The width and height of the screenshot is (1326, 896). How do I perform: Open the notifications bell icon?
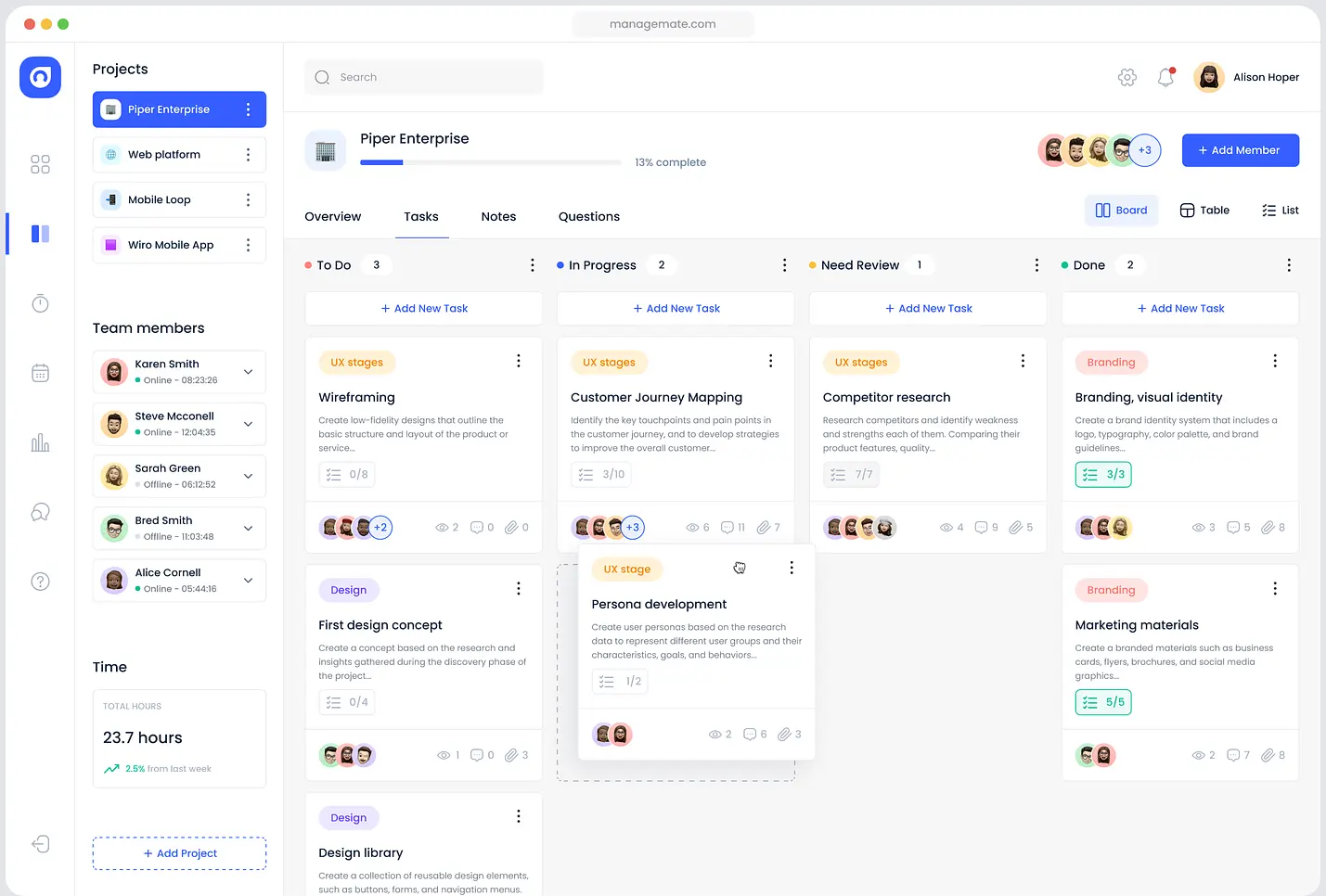coord(1165,77)
